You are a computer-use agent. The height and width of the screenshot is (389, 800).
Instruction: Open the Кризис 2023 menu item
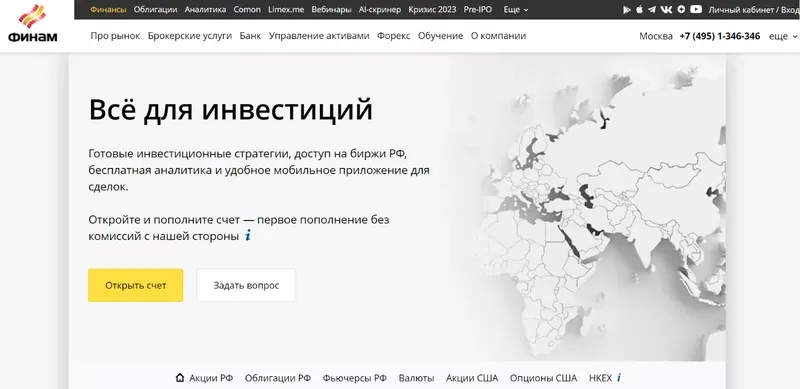click(x=433, y=9)
